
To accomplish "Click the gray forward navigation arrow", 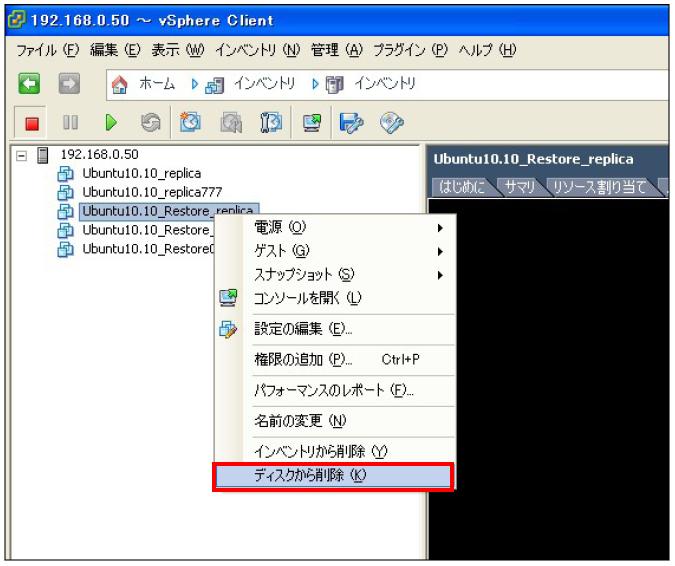I will tap(69, 84).
